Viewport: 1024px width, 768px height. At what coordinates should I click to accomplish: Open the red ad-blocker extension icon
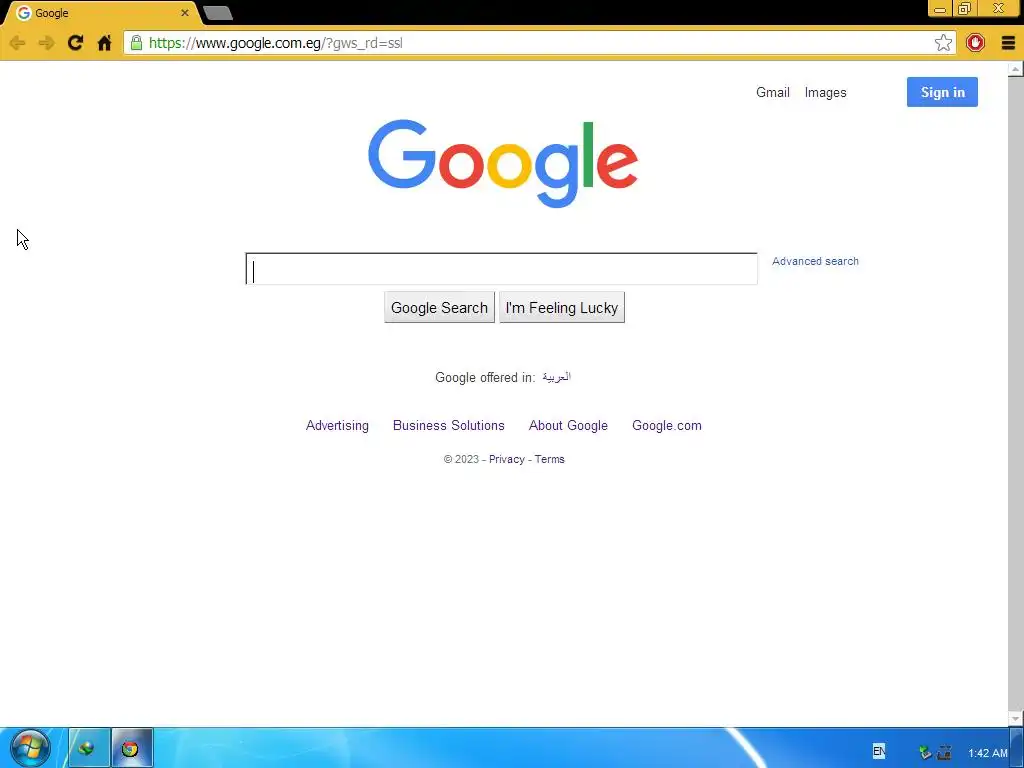point(975,43)
